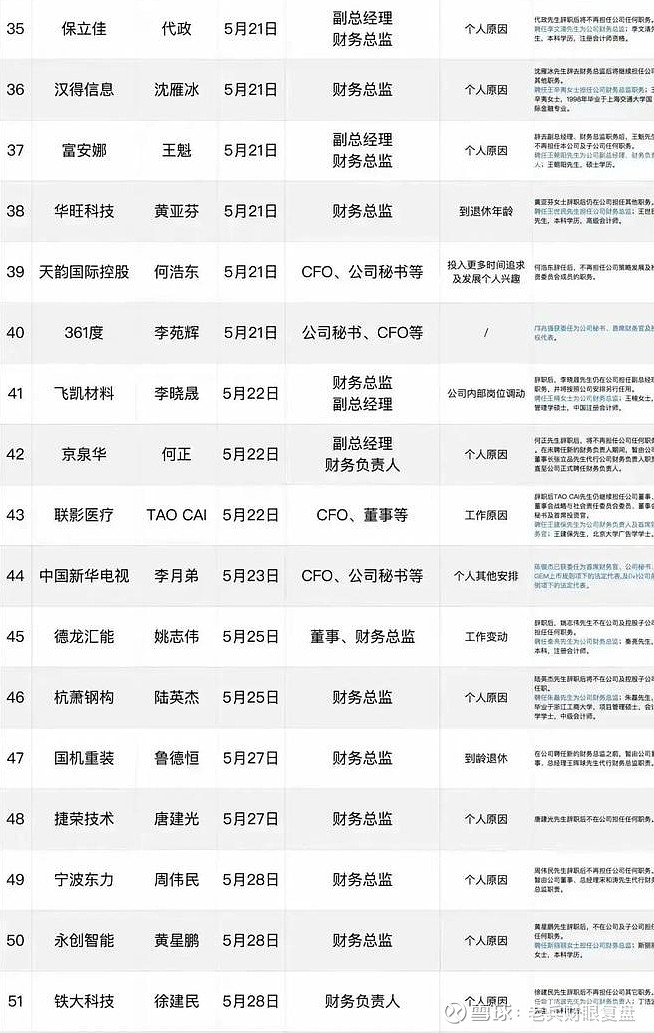The height and width of the screenshot is (1033, 654).
Task: Click company cell 国机重装
Action: pos(84,758)
